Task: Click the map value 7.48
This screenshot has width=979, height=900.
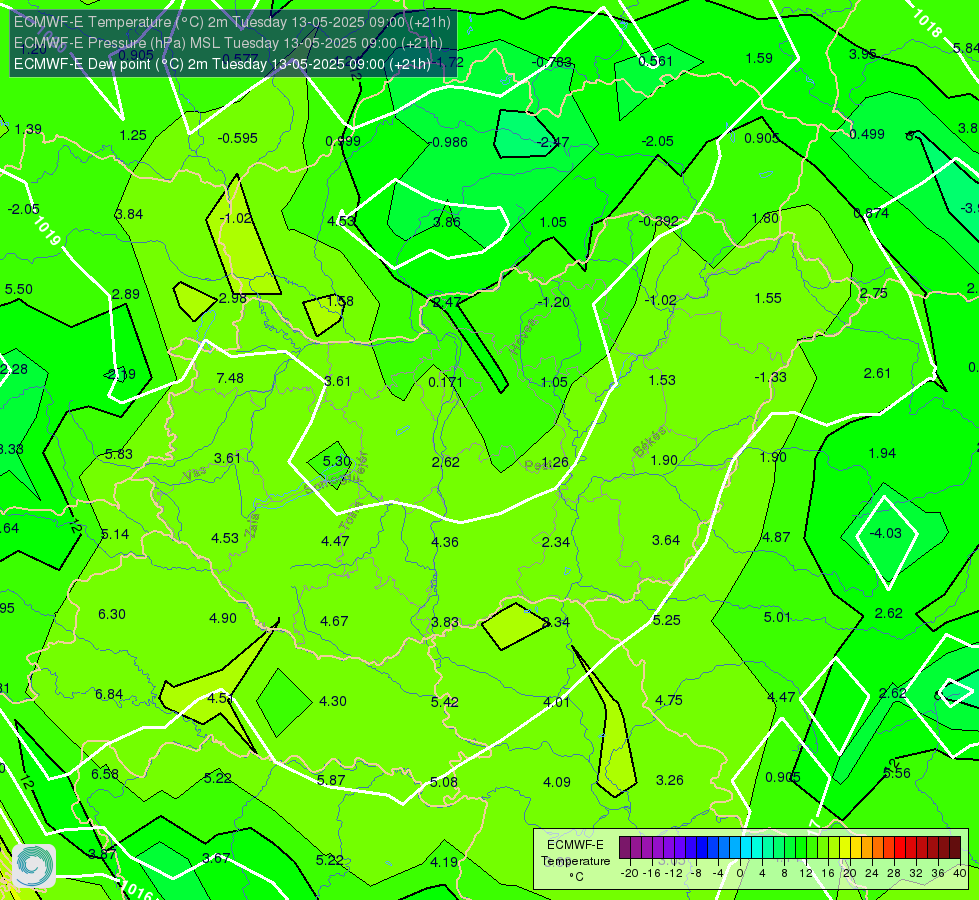Action: [230, 378]
